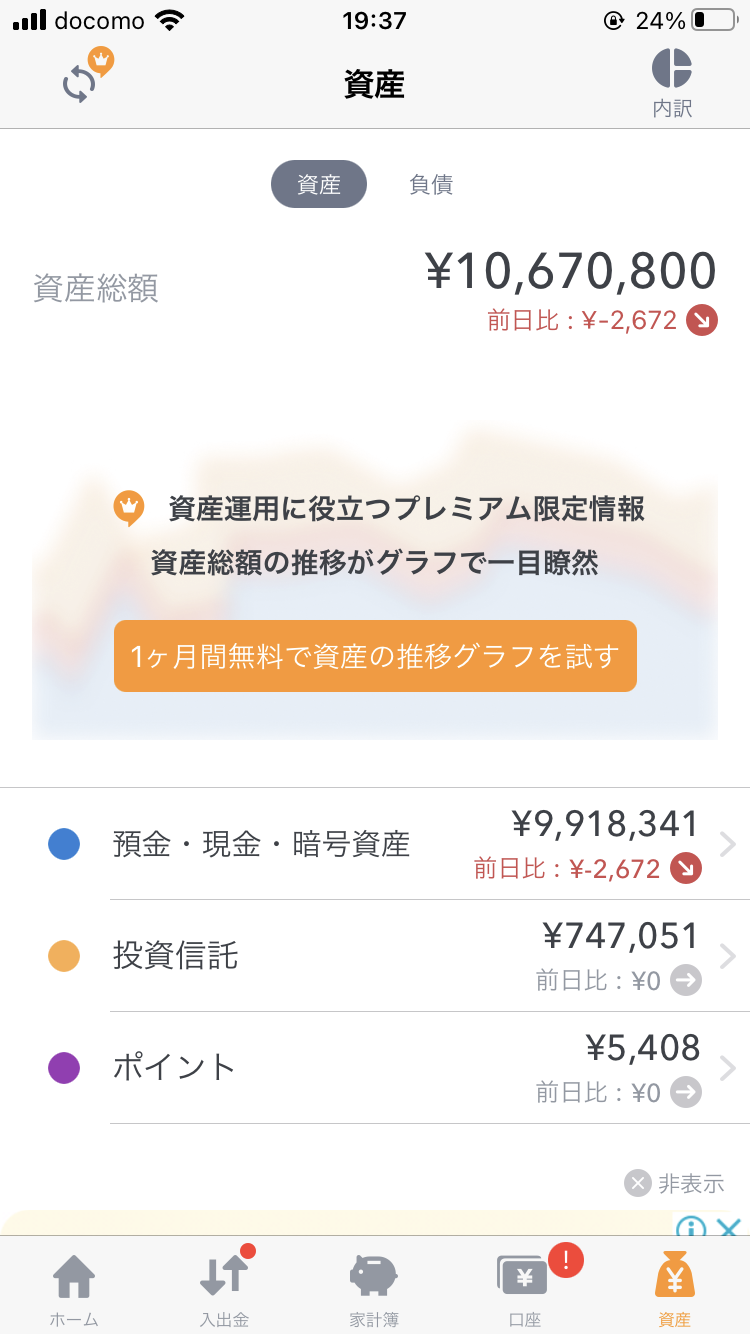Open the 入出金 arrows icon
750x1334 pixels.
click(x=224, y=1288)
